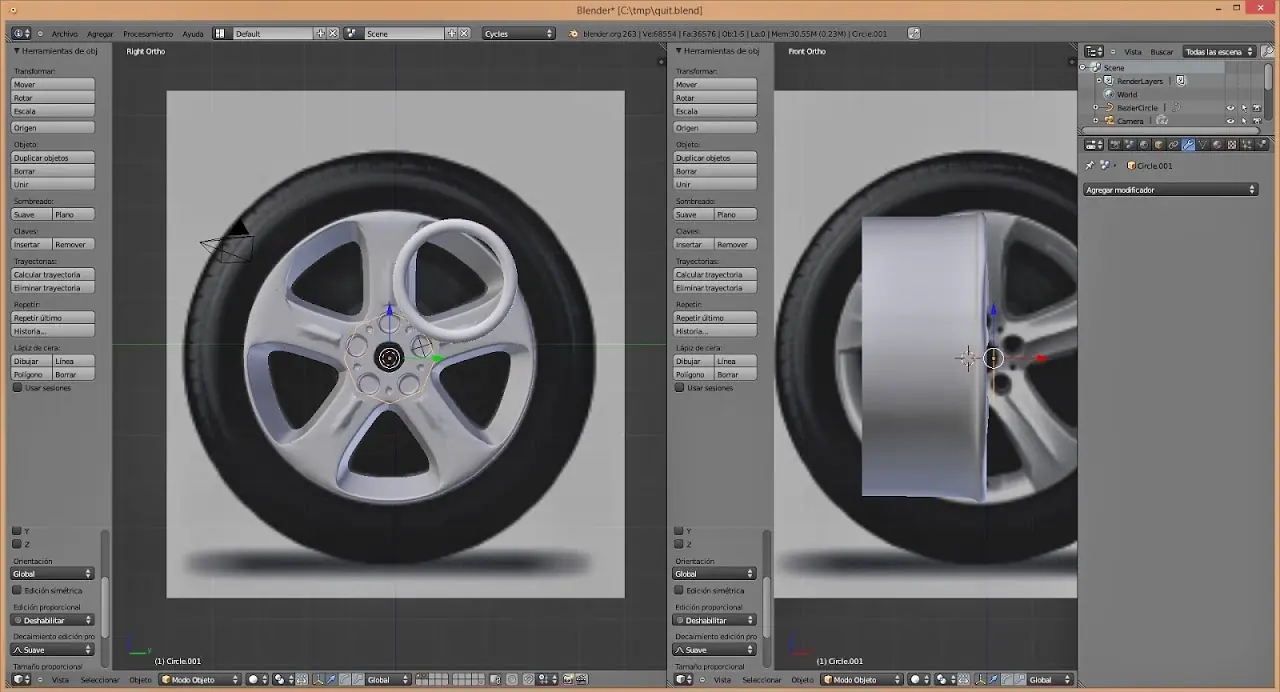1280x692 pixels.
Task: Click the Blender logo in info header
Action: [573, 33]
